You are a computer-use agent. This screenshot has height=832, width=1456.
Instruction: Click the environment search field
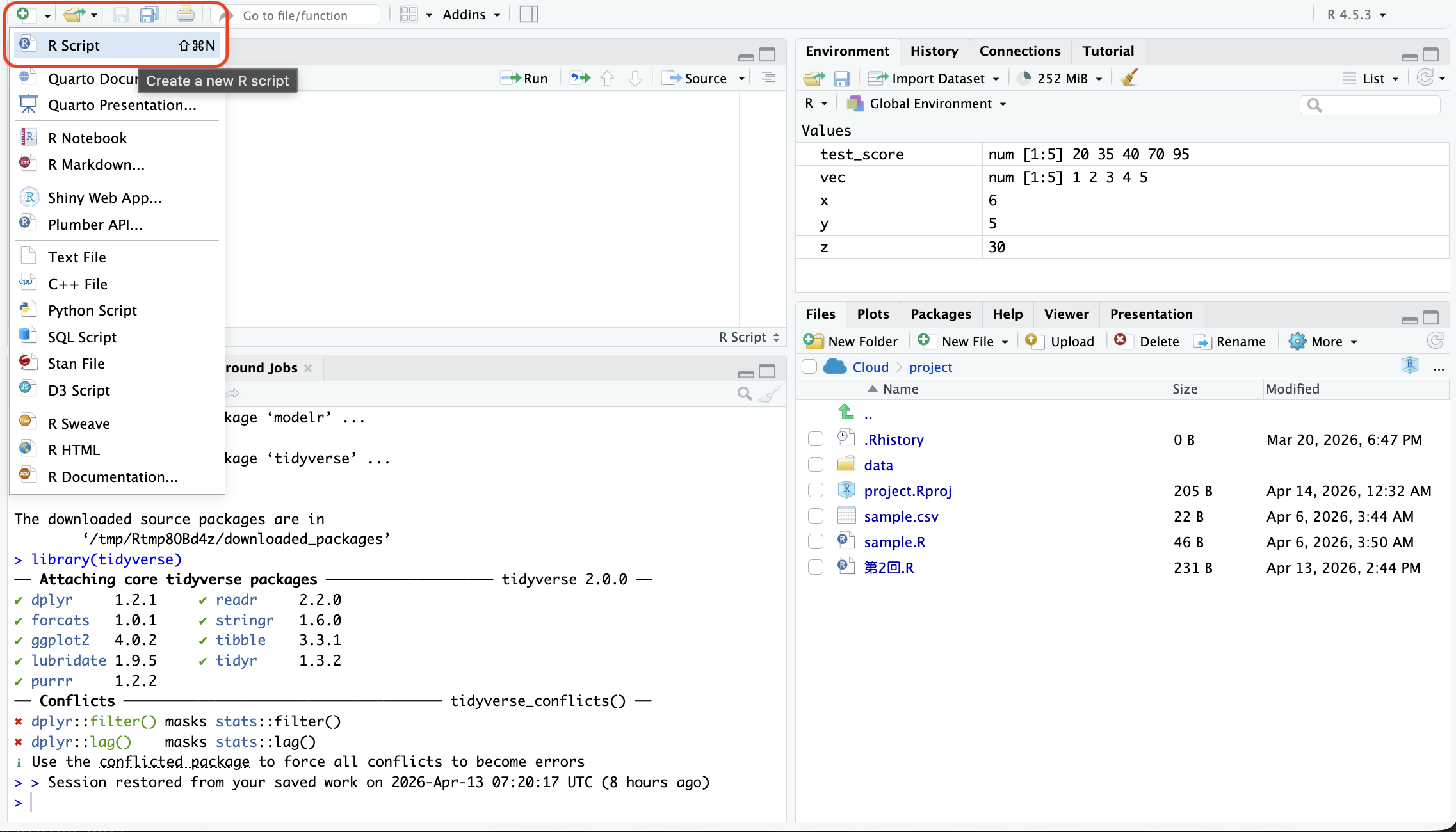coord(1377,105)
